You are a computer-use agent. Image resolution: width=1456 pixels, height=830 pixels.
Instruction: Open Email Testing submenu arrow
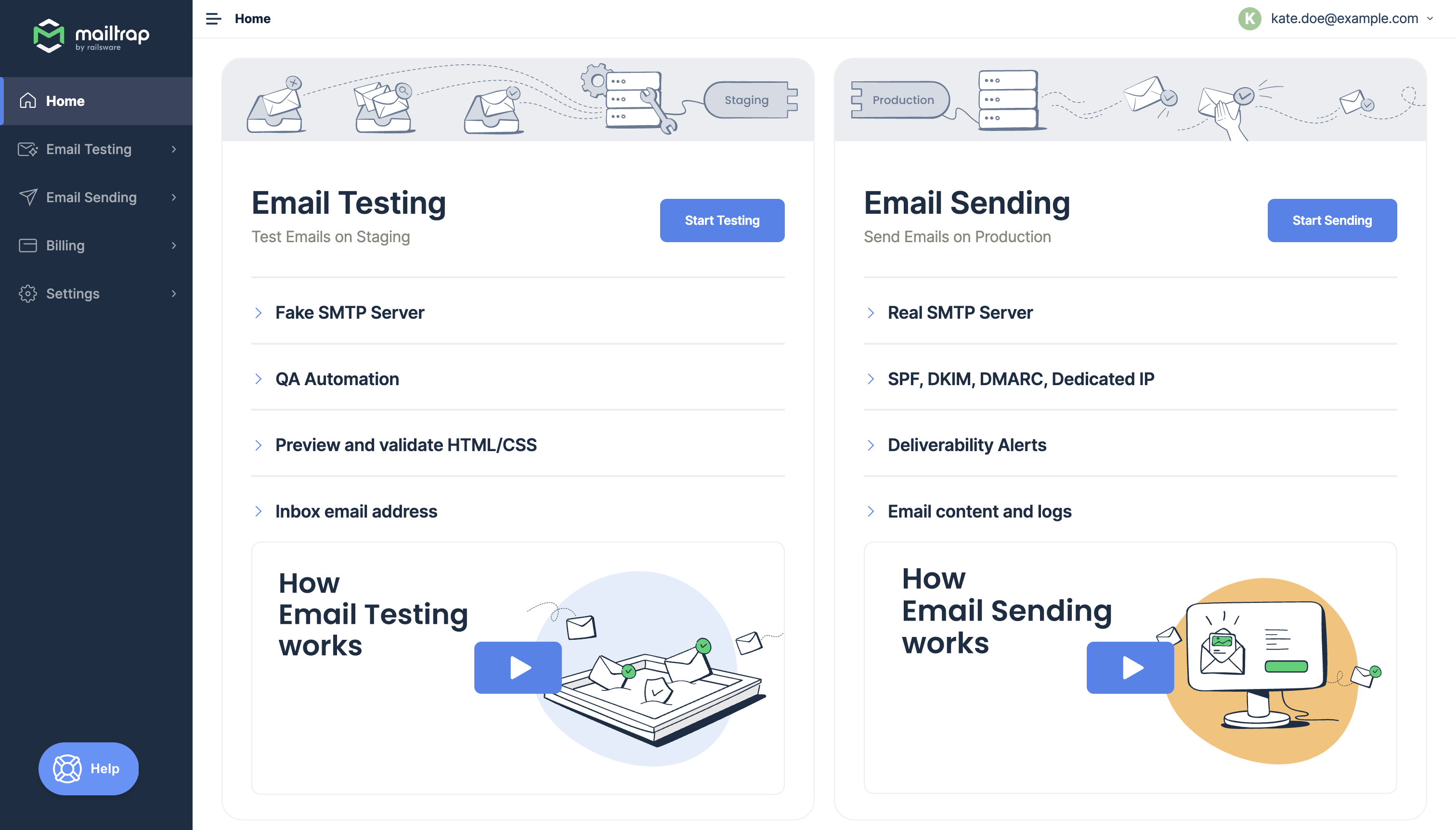click(175, 148)
